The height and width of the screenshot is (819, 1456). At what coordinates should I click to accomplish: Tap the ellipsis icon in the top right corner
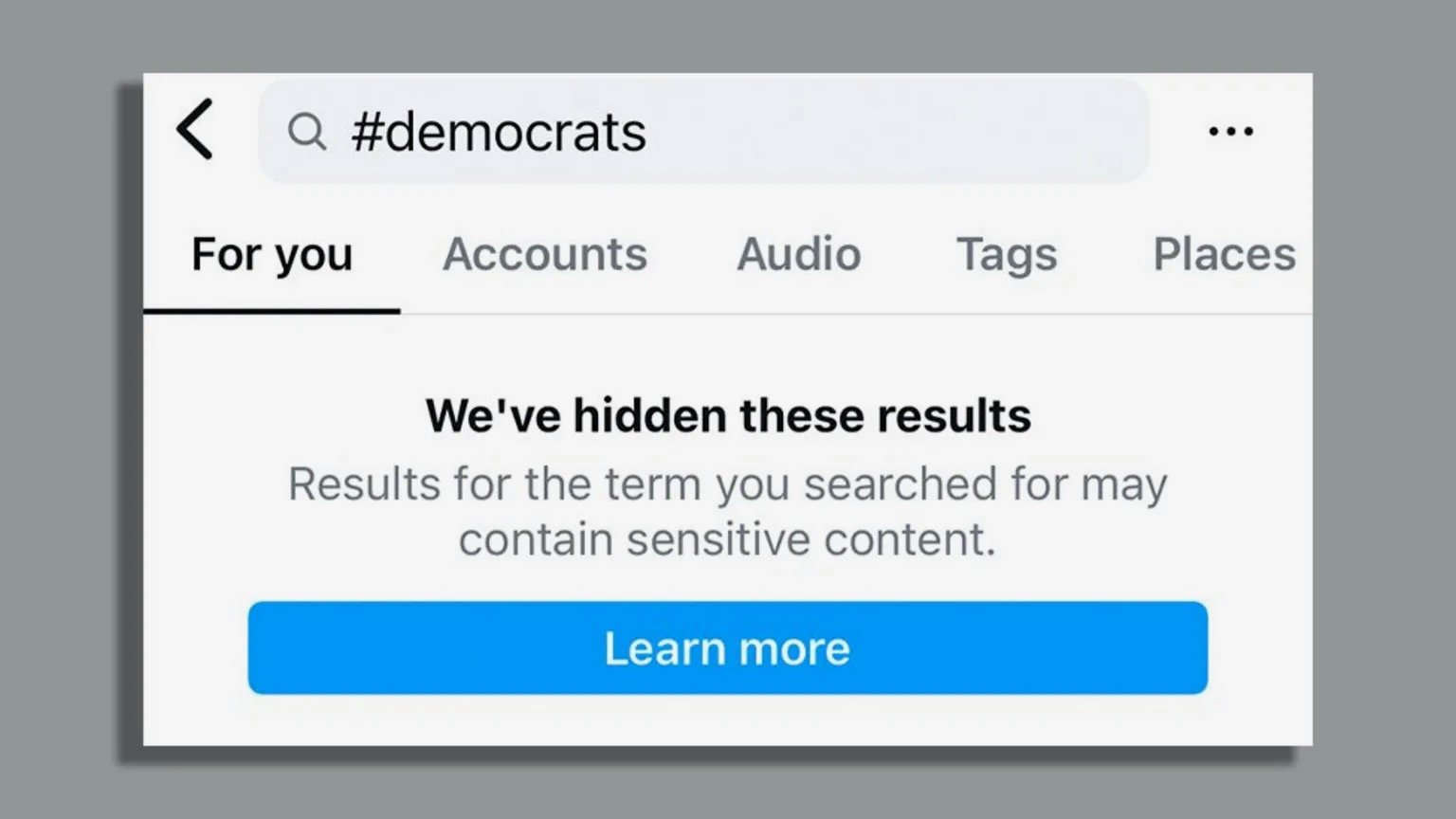(x=1231, y=132)
